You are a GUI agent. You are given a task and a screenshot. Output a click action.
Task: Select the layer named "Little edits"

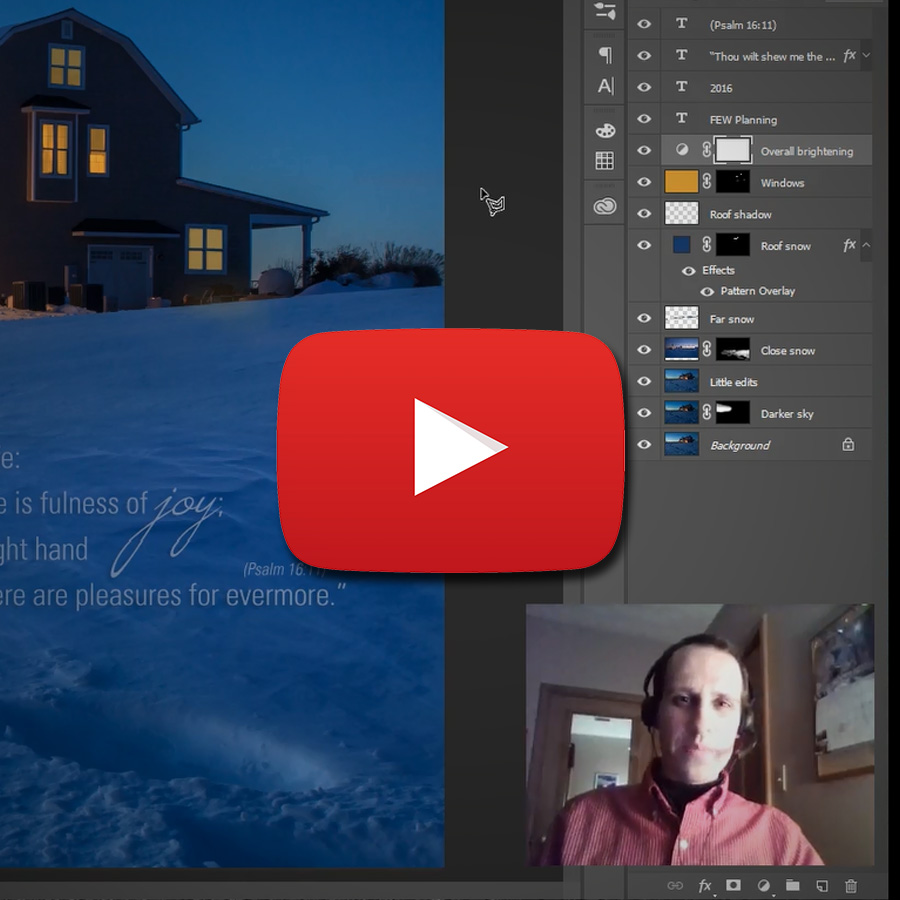tap(734, 382)
